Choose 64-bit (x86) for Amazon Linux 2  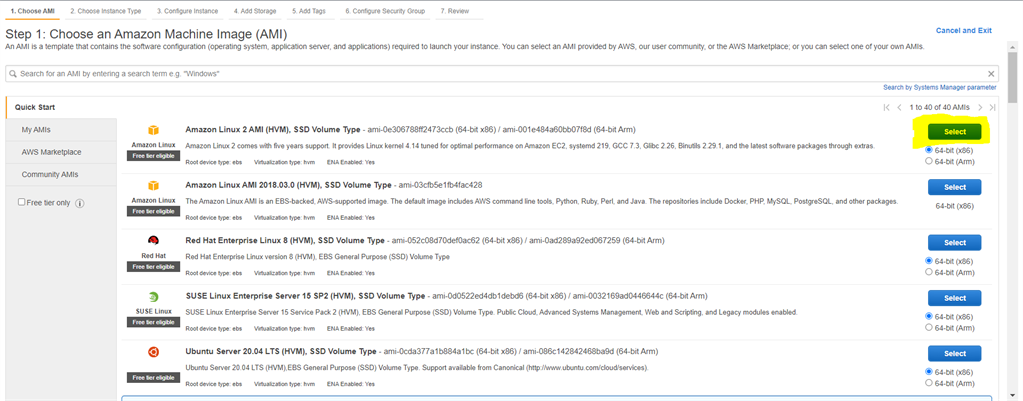pyautogui.click(x=929, y=150)
